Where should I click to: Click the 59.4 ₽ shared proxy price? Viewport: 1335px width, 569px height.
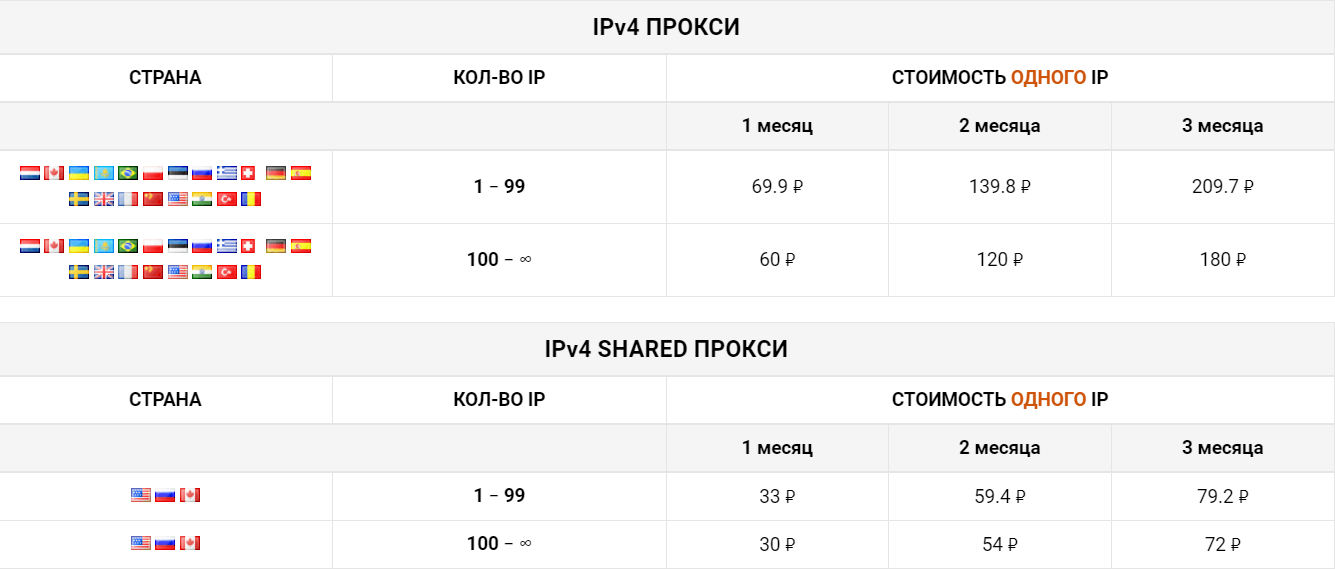(1000, 496)
